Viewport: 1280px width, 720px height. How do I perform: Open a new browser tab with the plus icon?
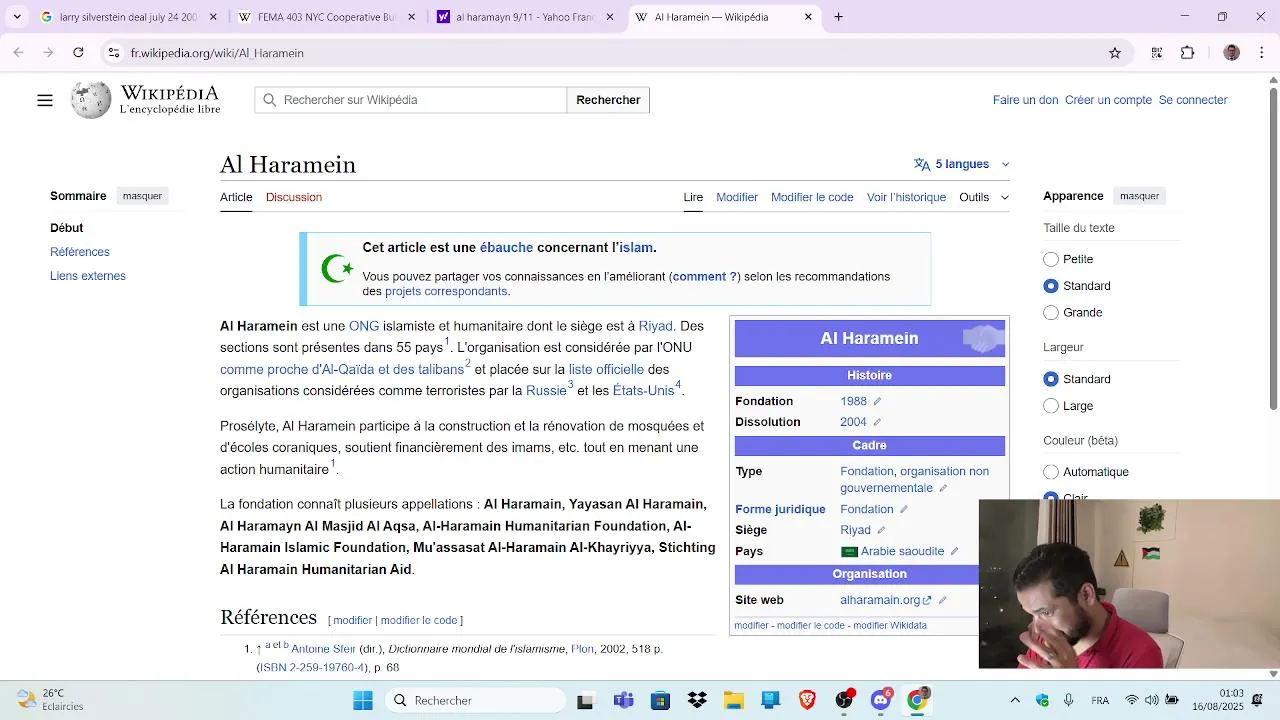[838, 17]
